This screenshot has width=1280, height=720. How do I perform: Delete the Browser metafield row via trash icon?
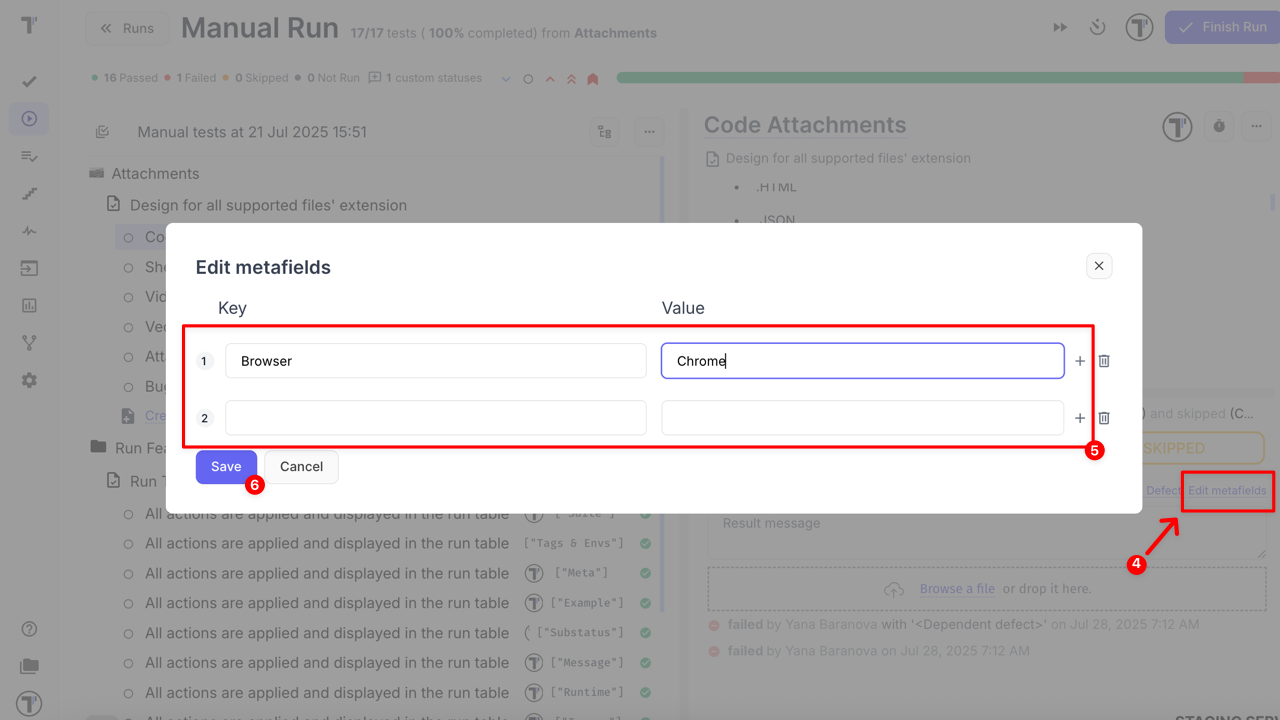(1104, 361)
